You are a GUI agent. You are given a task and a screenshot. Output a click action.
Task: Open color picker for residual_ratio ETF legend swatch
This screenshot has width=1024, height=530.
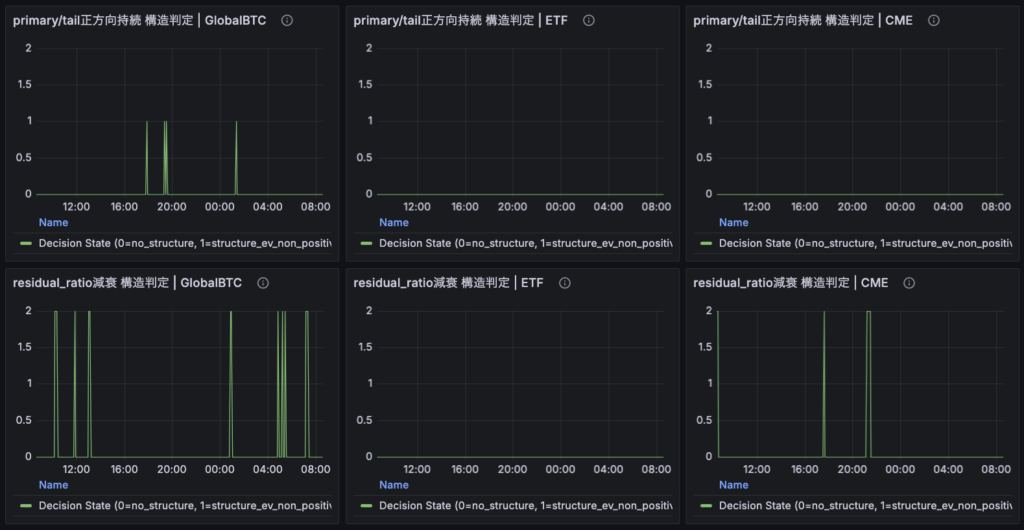[367, 505]
